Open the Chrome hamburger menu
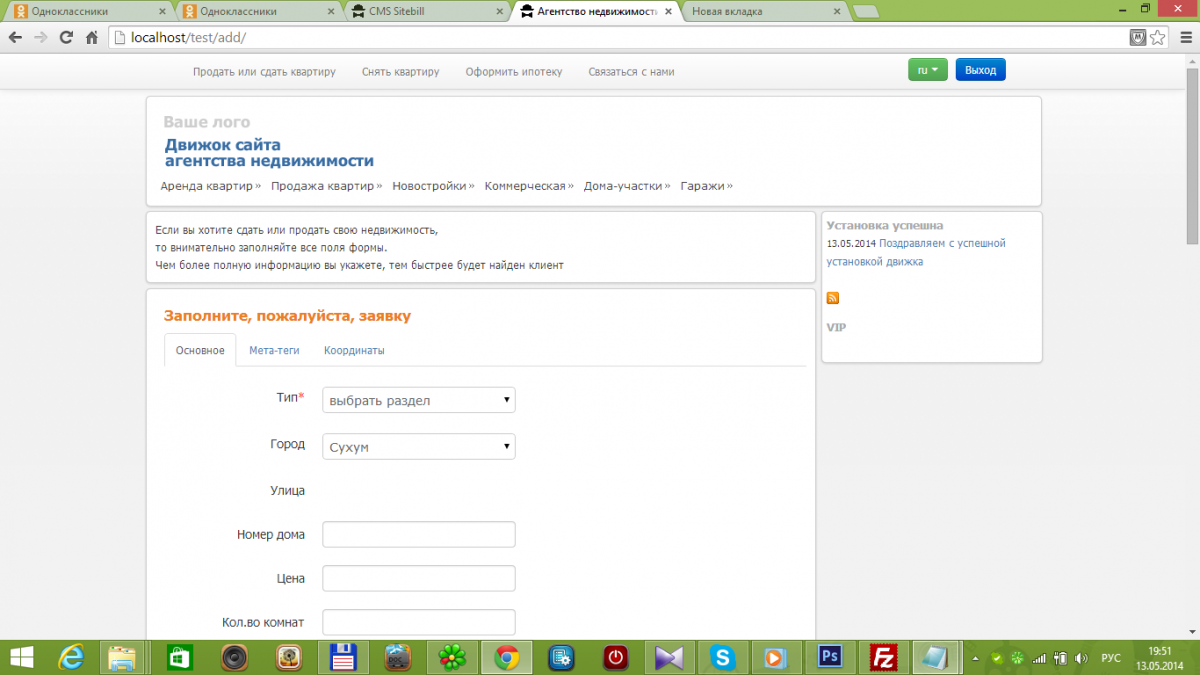 point(1181,38)
